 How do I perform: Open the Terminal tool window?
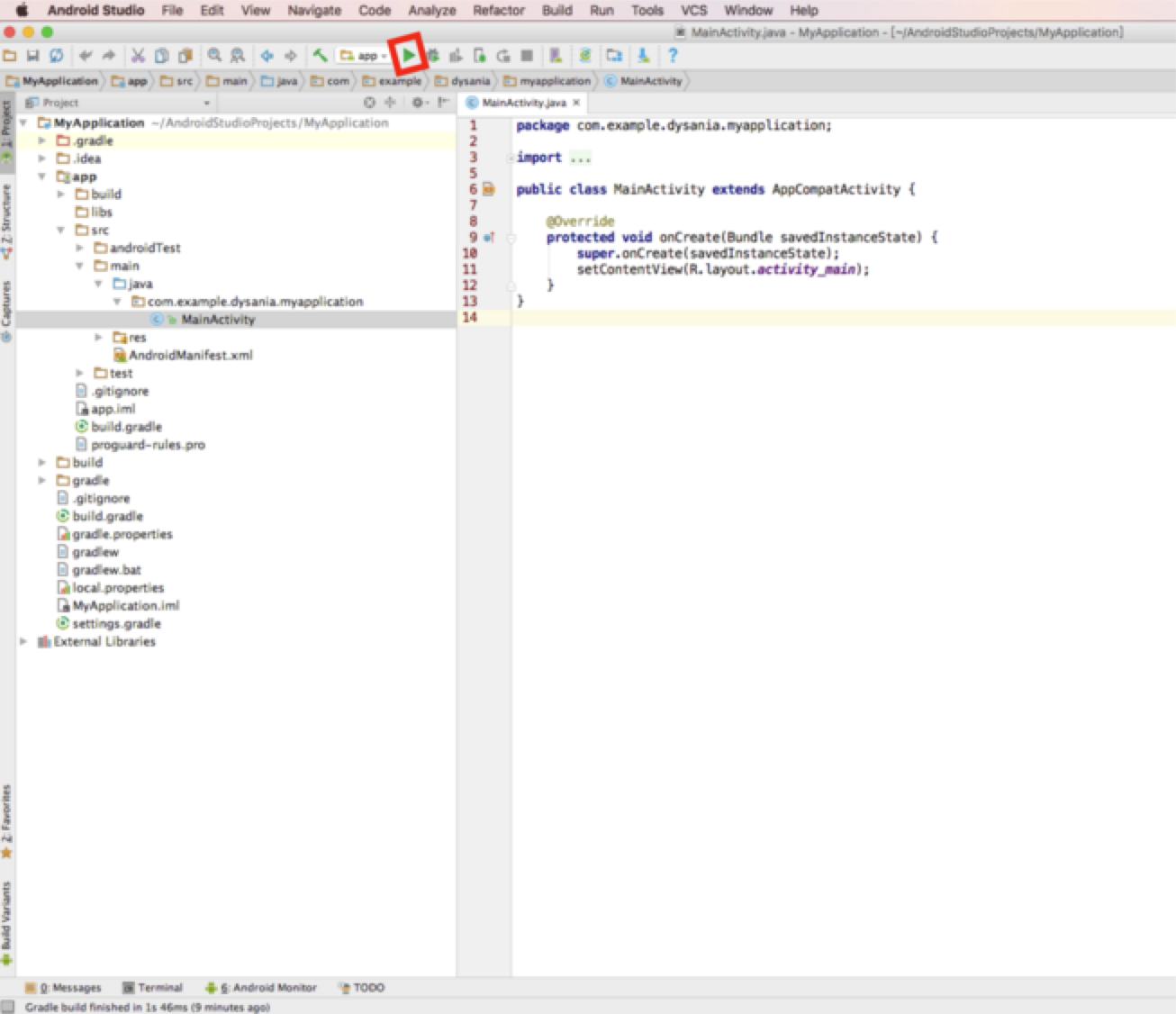pyautogui.click(x=152, y=988)
